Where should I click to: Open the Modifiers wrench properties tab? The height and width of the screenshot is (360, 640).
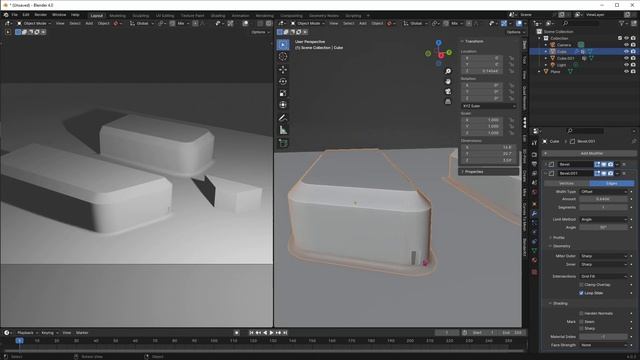[x=534, y=213]
